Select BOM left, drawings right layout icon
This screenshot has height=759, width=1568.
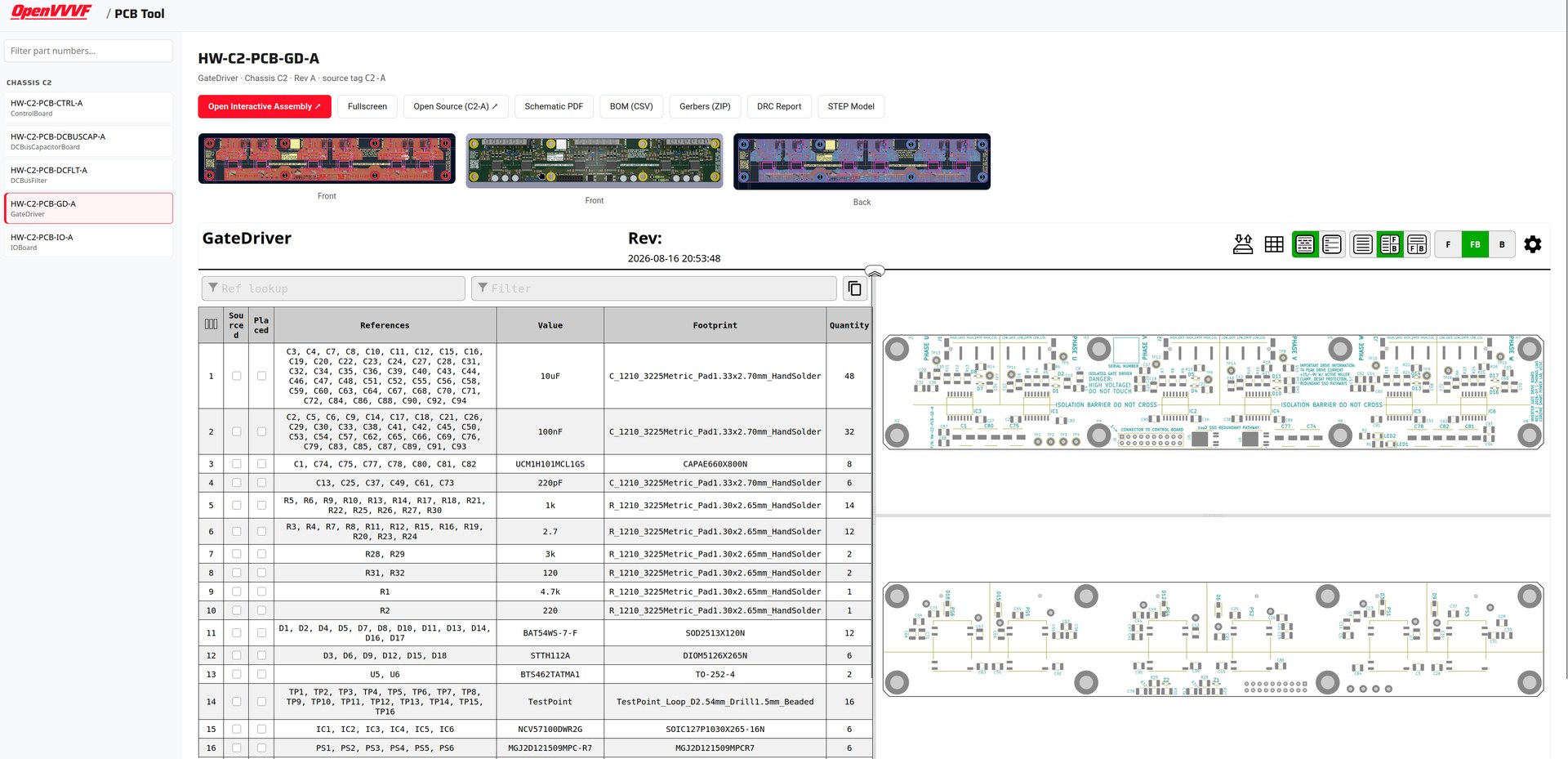click(x=1390, y=244)
